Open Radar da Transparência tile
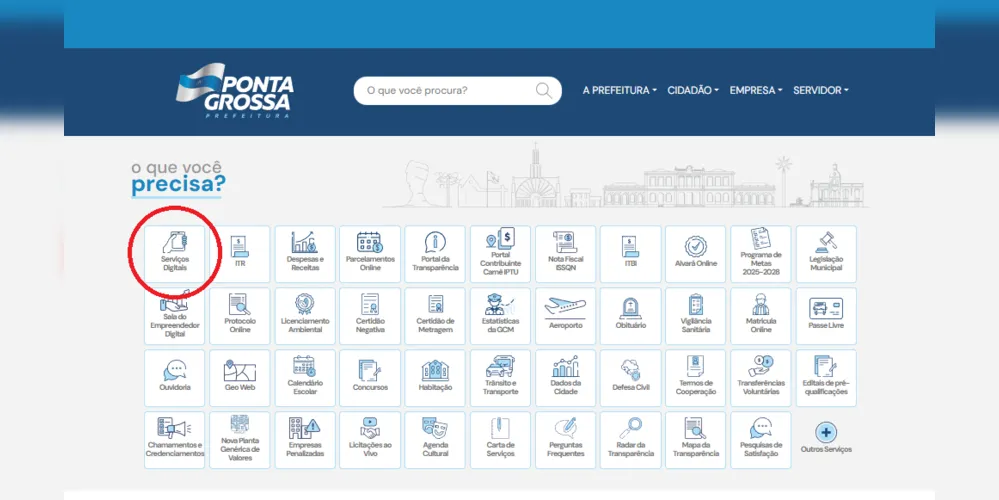The width and height of the screenshot is (999, 500). click(x=630, y=439)
